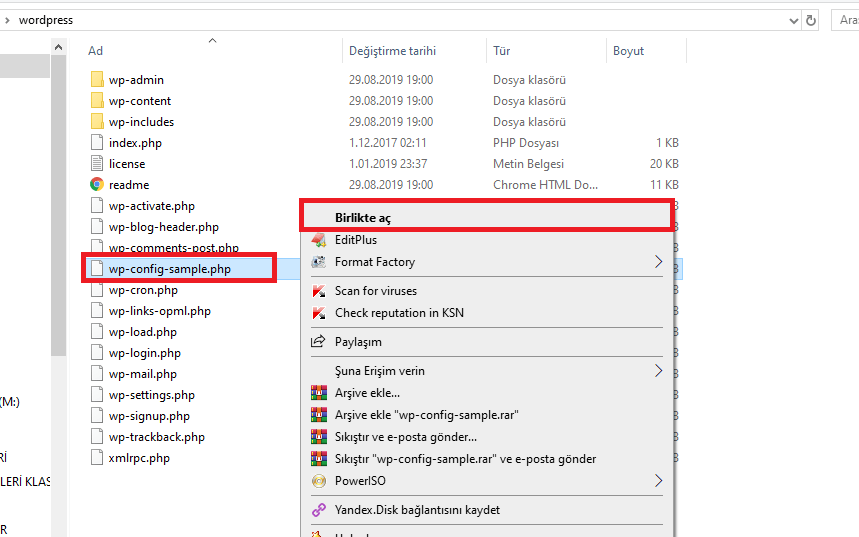This screenshot has height=537, width=859.
Task: Click the PowerISO disc icon
Action: tap(319, 481)
